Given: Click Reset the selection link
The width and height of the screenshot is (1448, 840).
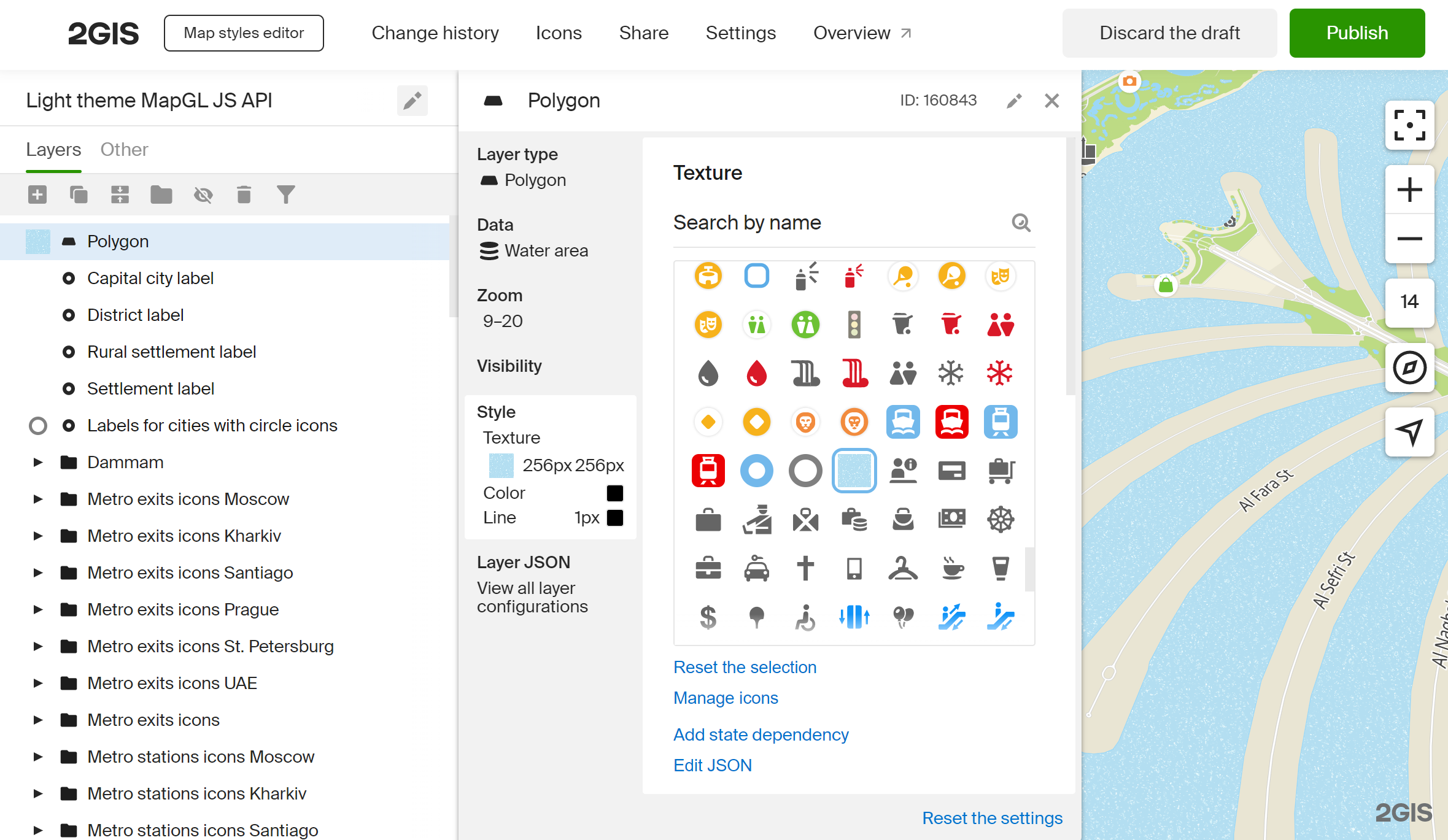Looking at the screenshot, I should [745, 667].
